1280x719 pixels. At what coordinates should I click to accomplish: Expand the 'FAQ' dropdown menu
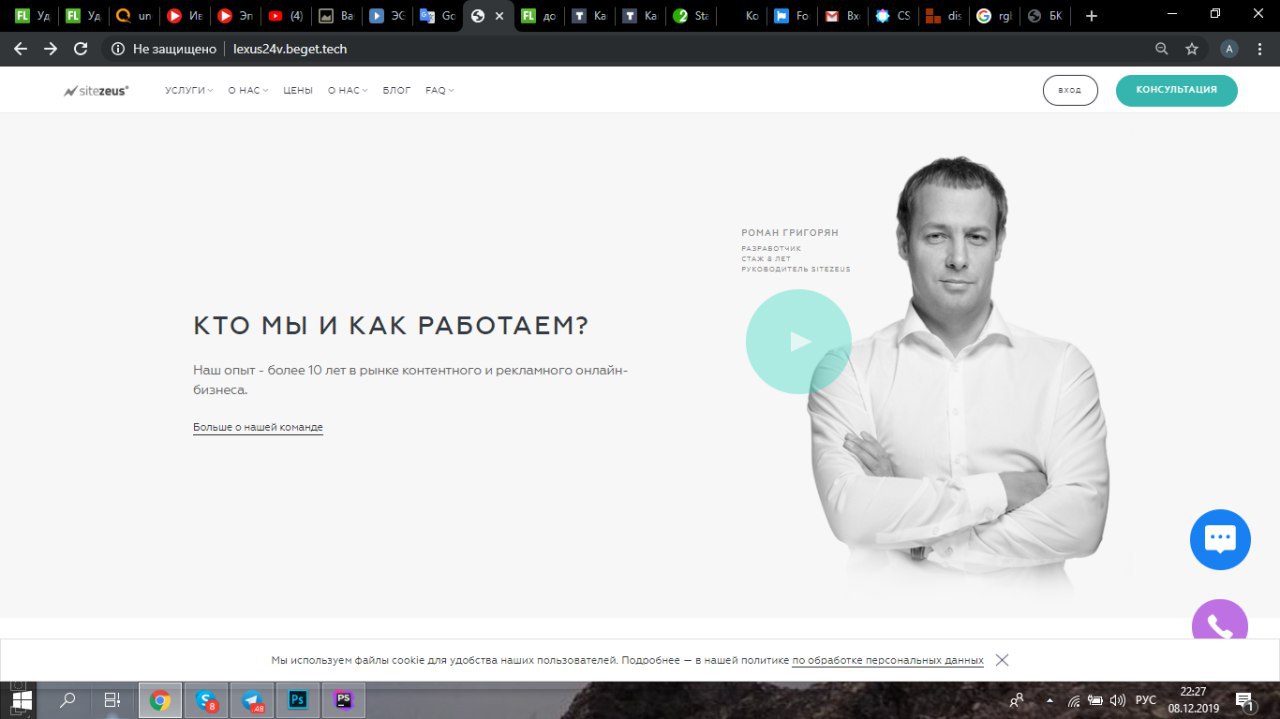click(439, 91)
